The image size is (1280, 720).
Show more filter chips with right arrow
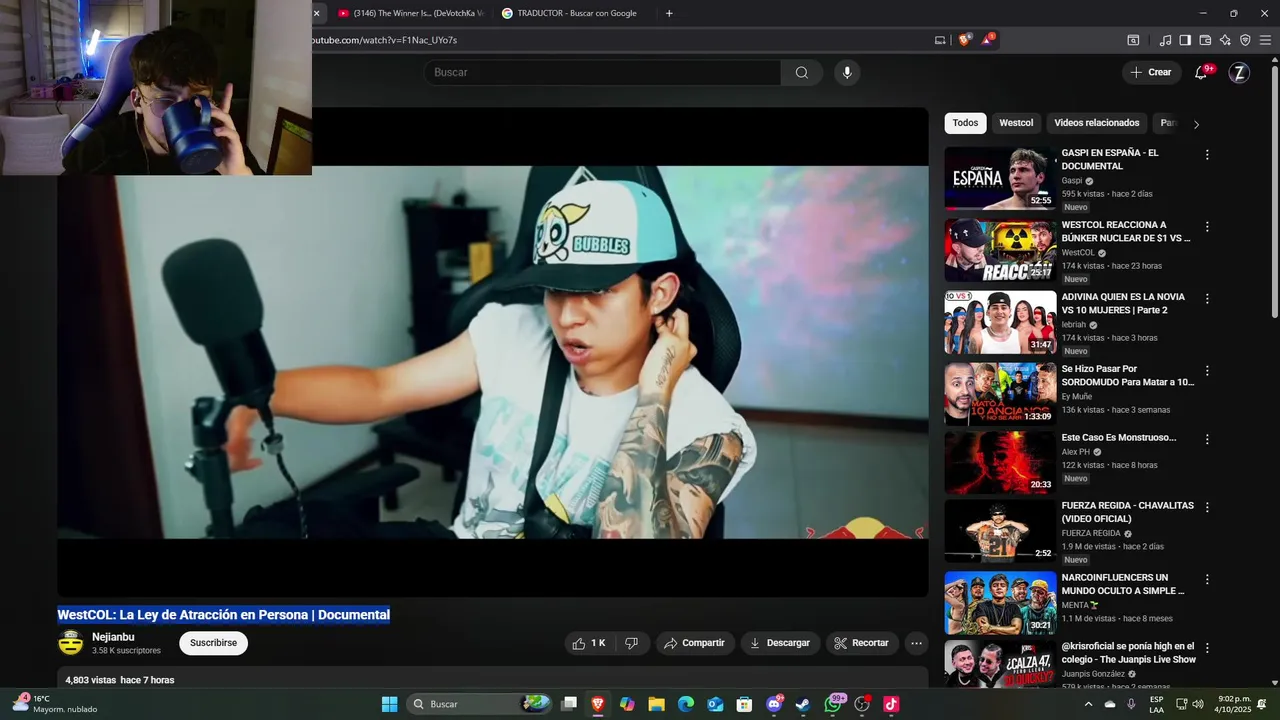[x=1196, y=124]
